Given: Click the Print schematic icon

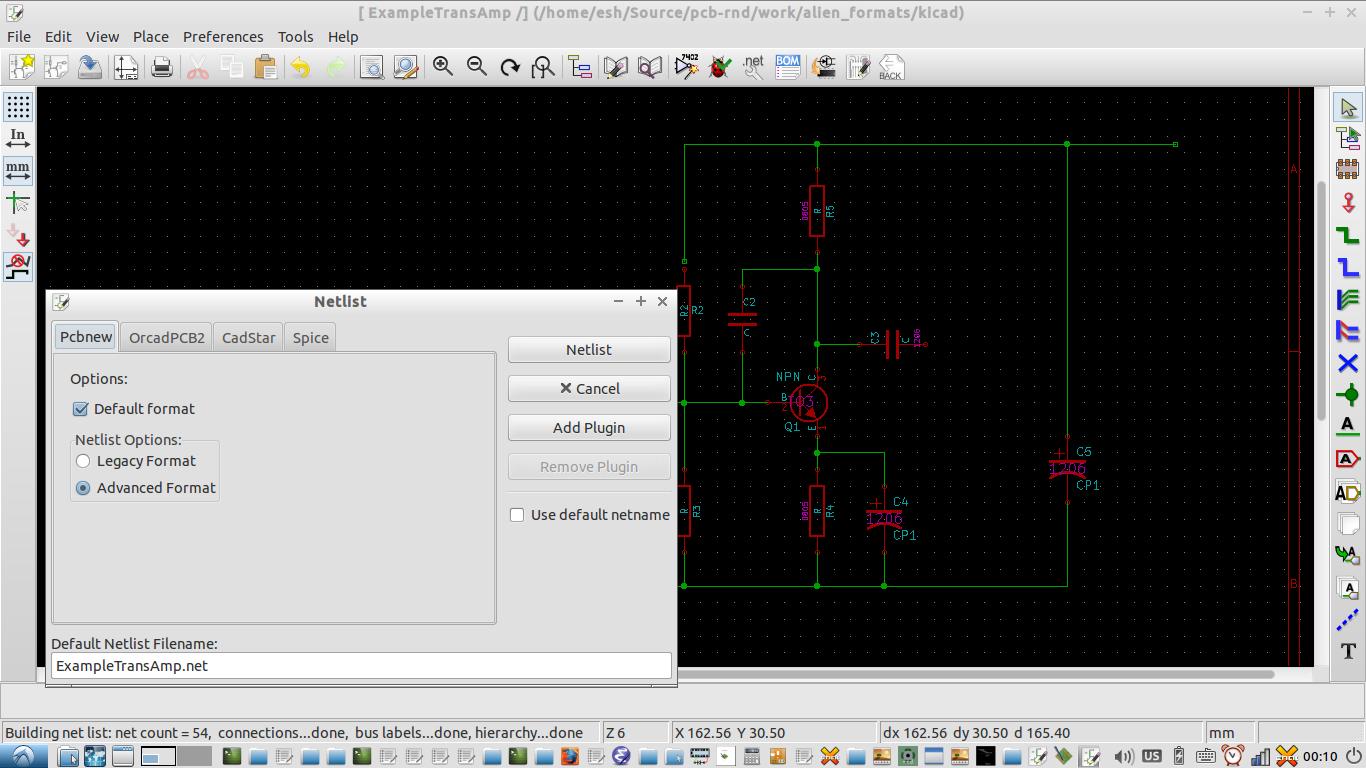Looking at the screenshot, I should coord(161,67).
